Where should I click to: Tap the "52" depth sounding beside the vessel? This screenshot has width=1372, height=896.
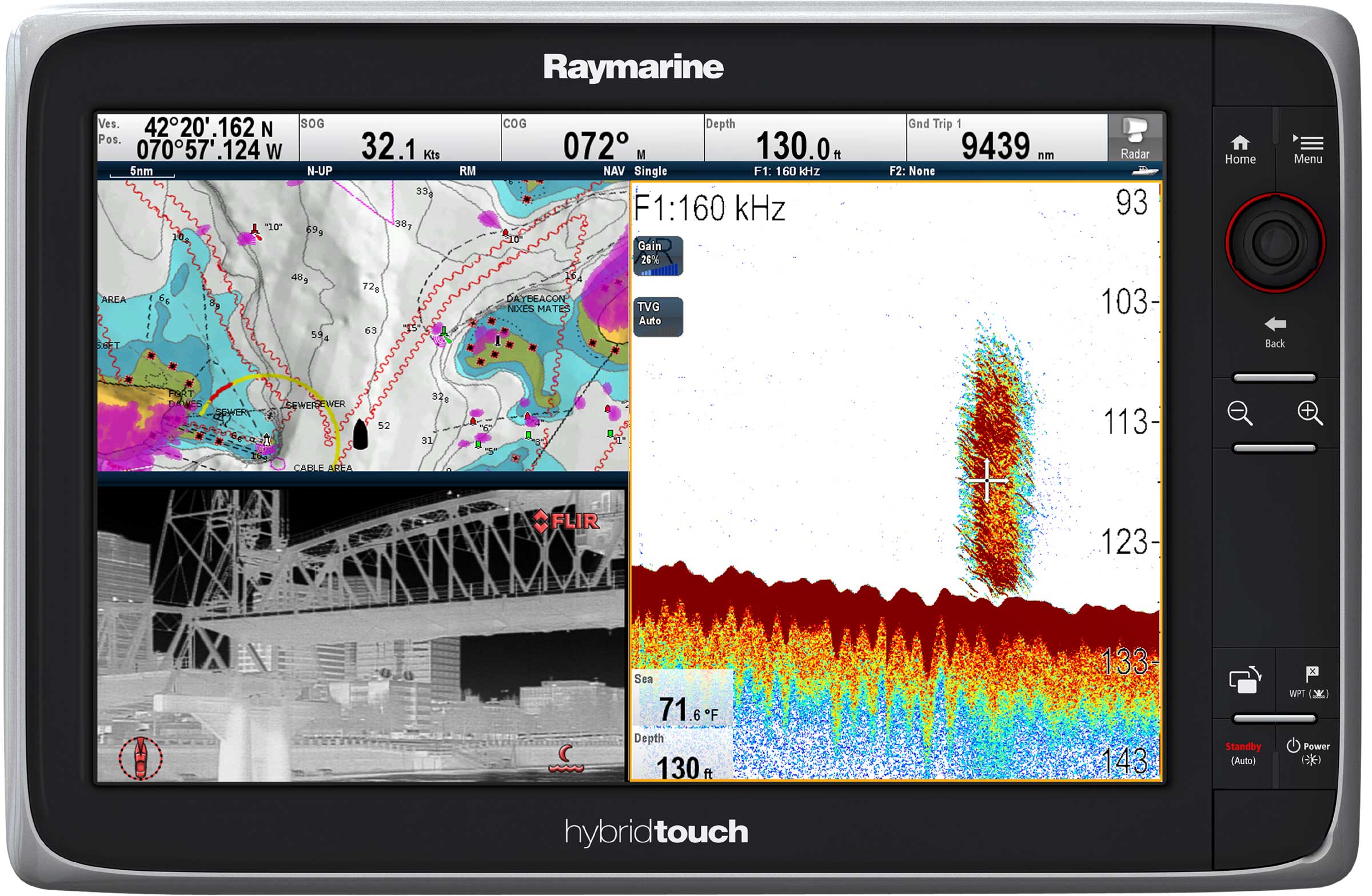pos(384,426)
